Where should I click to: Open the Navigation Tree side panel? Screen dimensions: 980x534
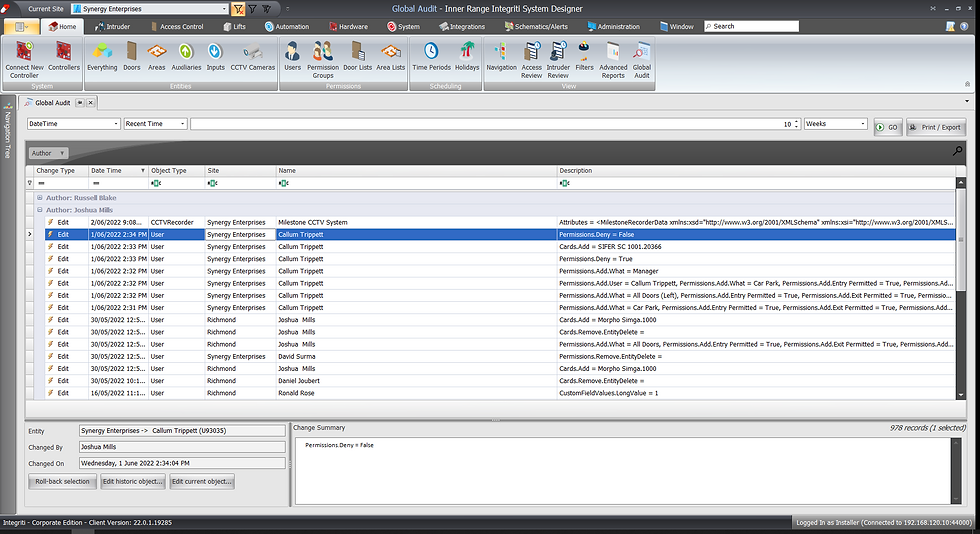[x=8, y=130]
